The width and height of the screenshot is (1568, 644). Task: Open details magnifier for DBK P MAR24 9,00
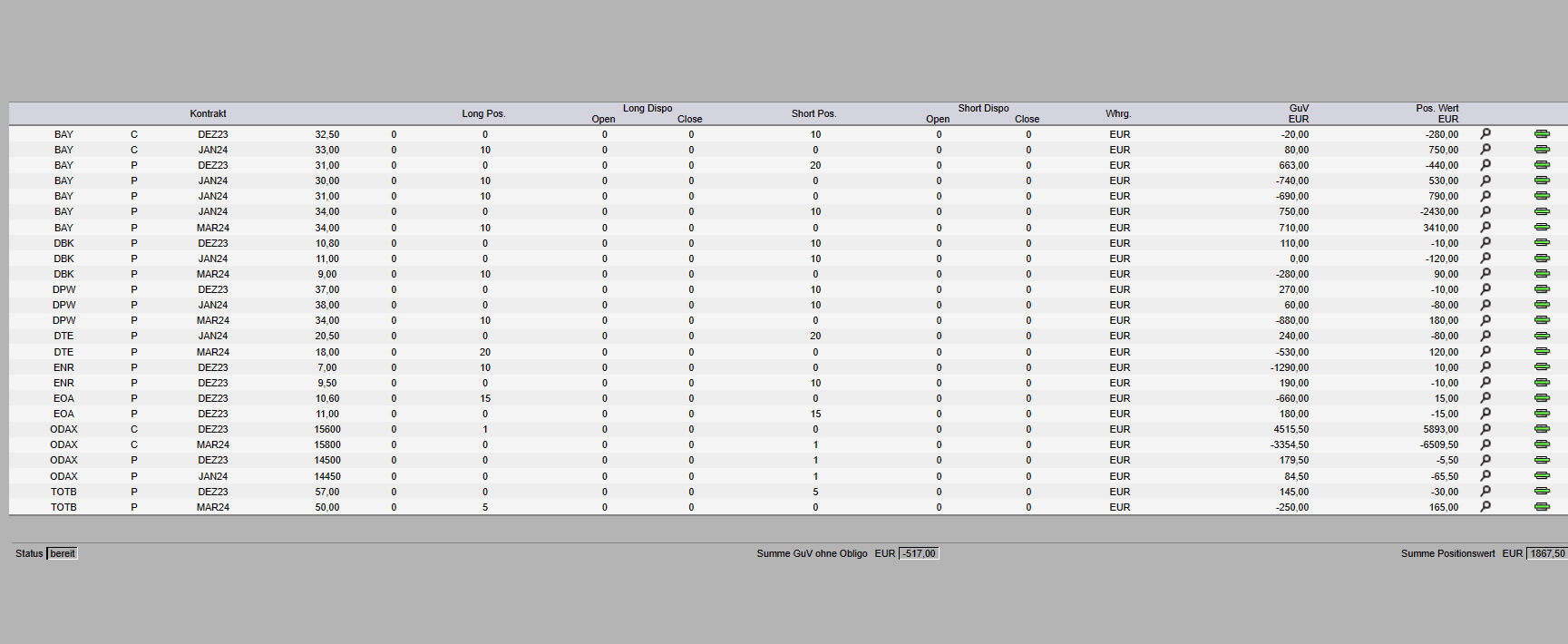tap(1485, 274)
